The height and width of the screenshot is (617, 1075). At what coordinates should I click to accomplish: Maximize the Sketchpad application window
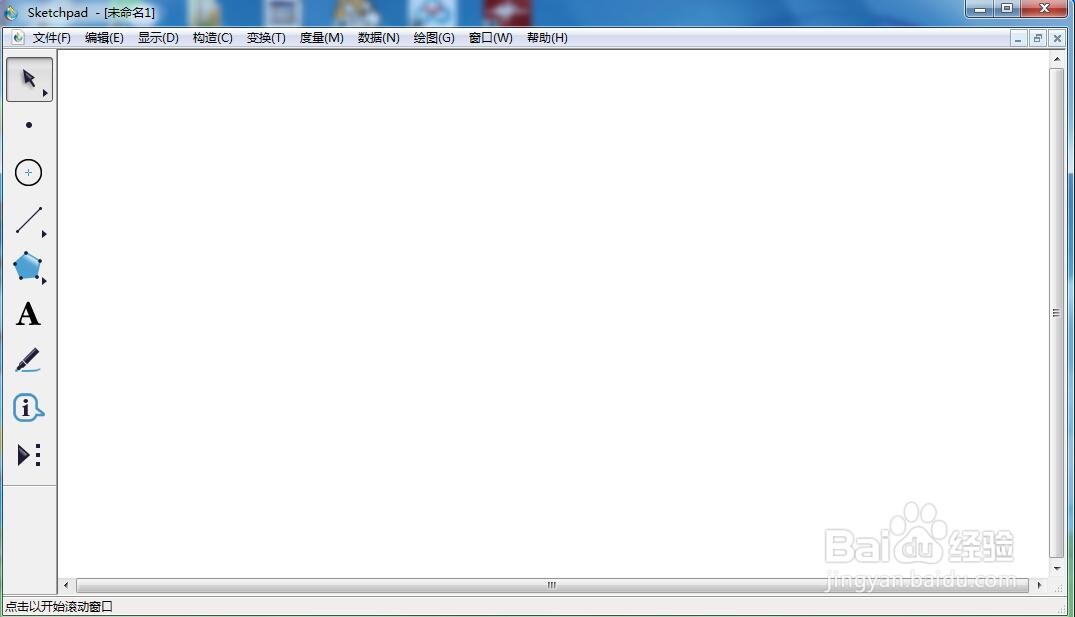click(x=1007, y=9)
